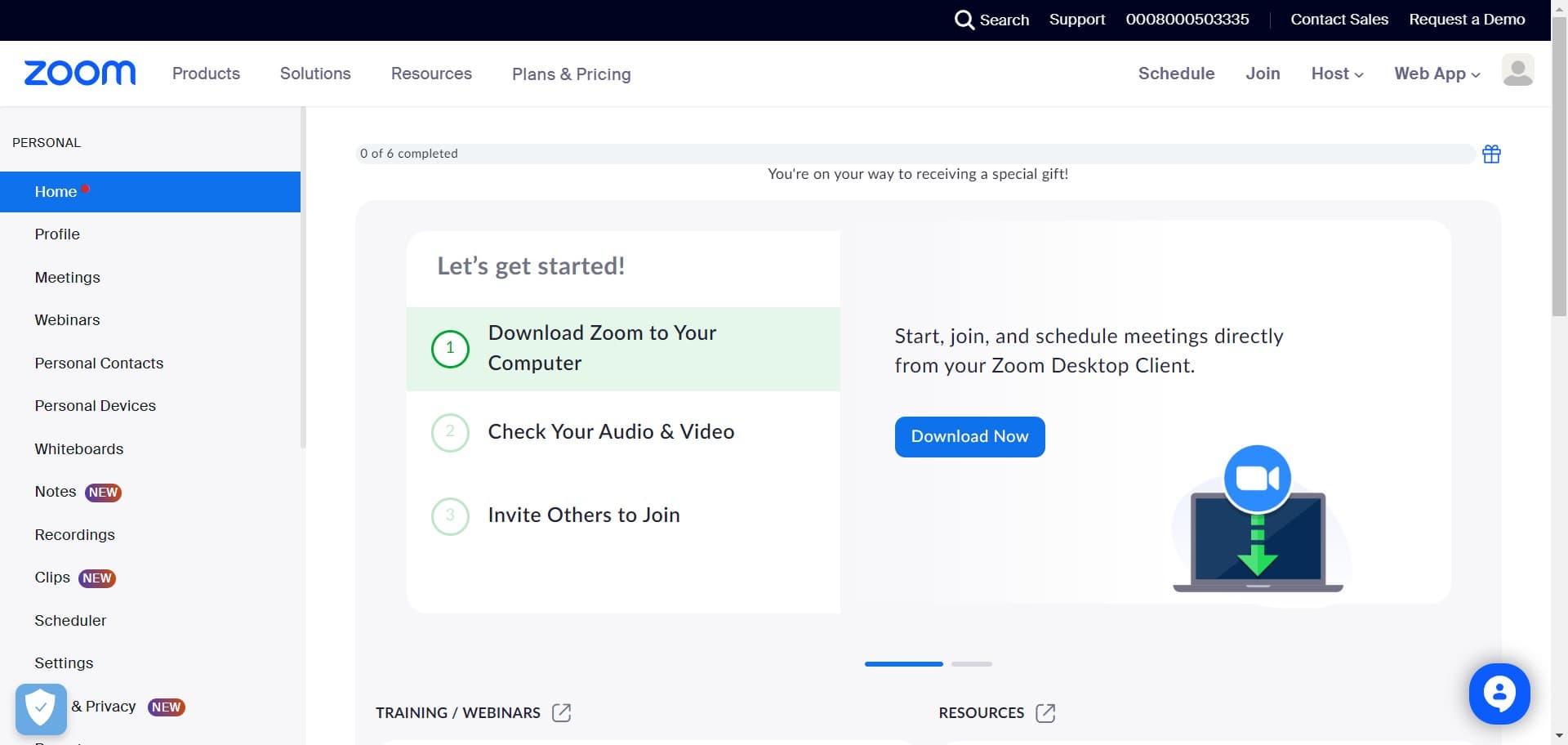Open the search magnifier icon
1568x745 pixels.
click(x=964, y=20)
